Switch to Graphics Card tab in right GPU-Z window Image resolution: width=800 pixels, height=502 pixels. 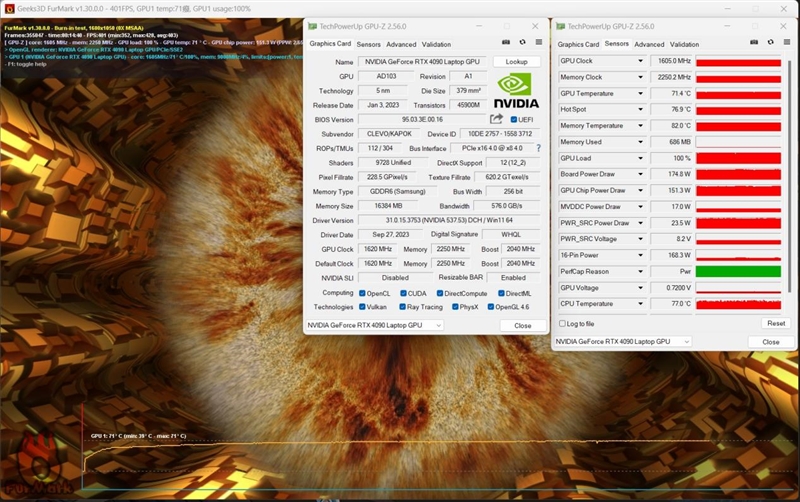coord(578,44)
